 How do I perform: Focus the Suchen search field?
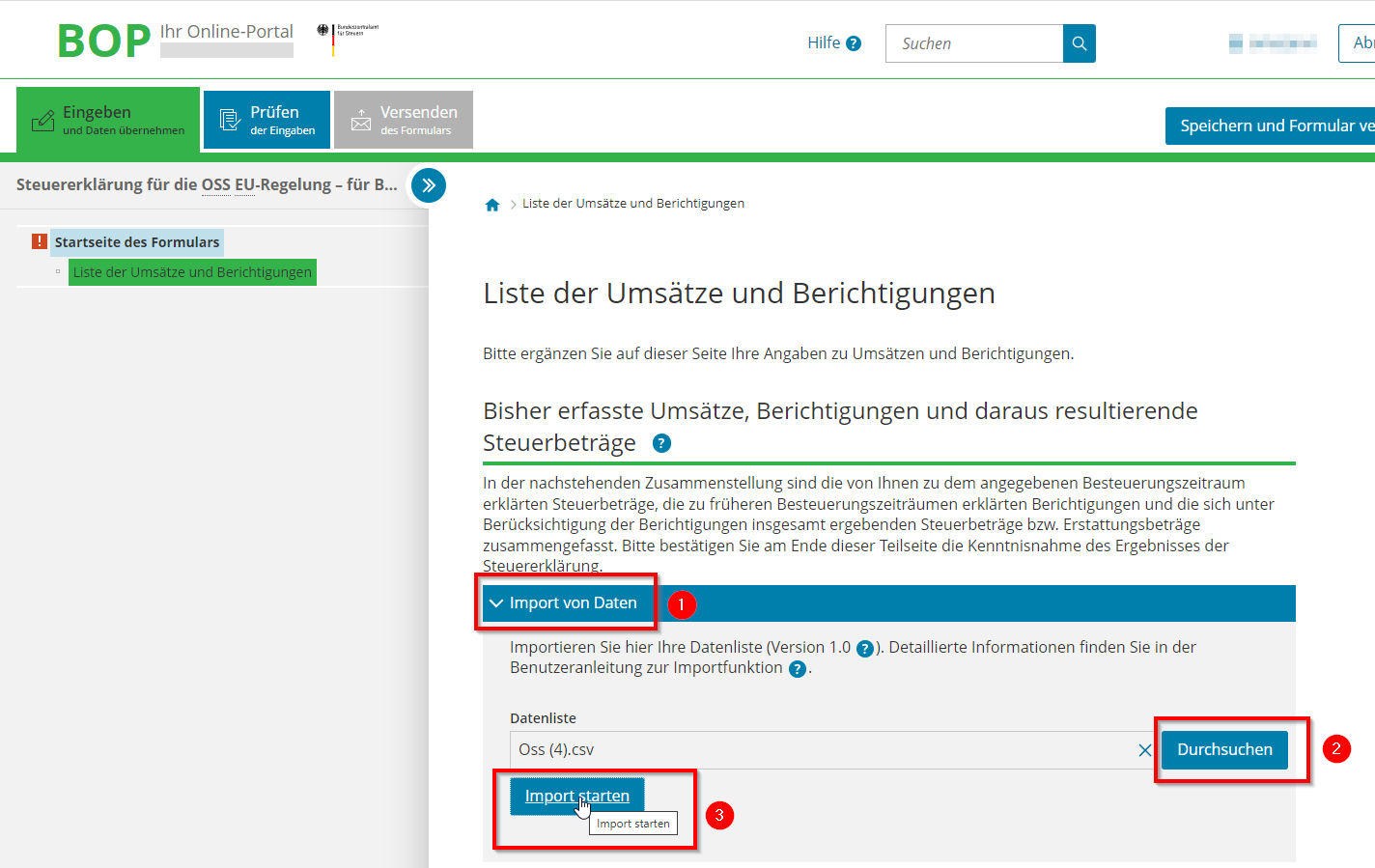point(974,43)
